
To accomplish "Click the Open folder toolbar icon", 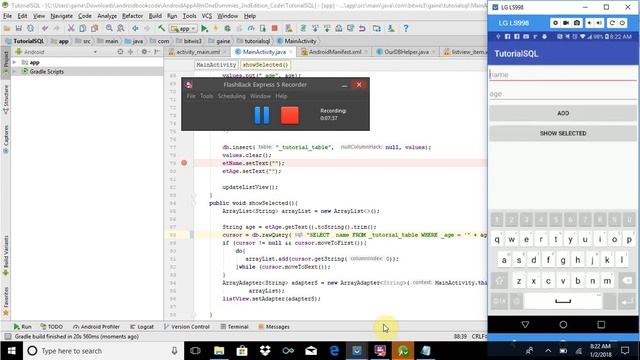I will tap(7, 28).
